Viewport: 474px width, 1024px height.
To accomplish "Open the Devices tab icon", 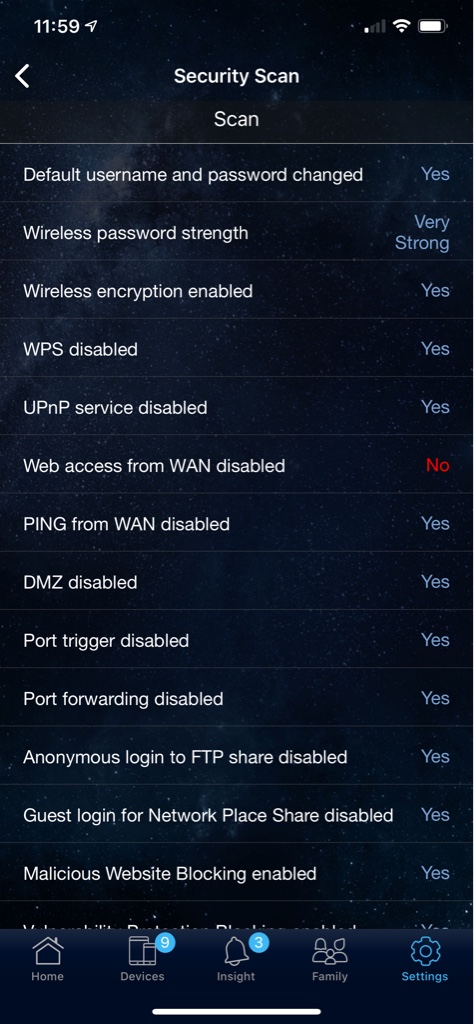I will (x=142, y=952).
